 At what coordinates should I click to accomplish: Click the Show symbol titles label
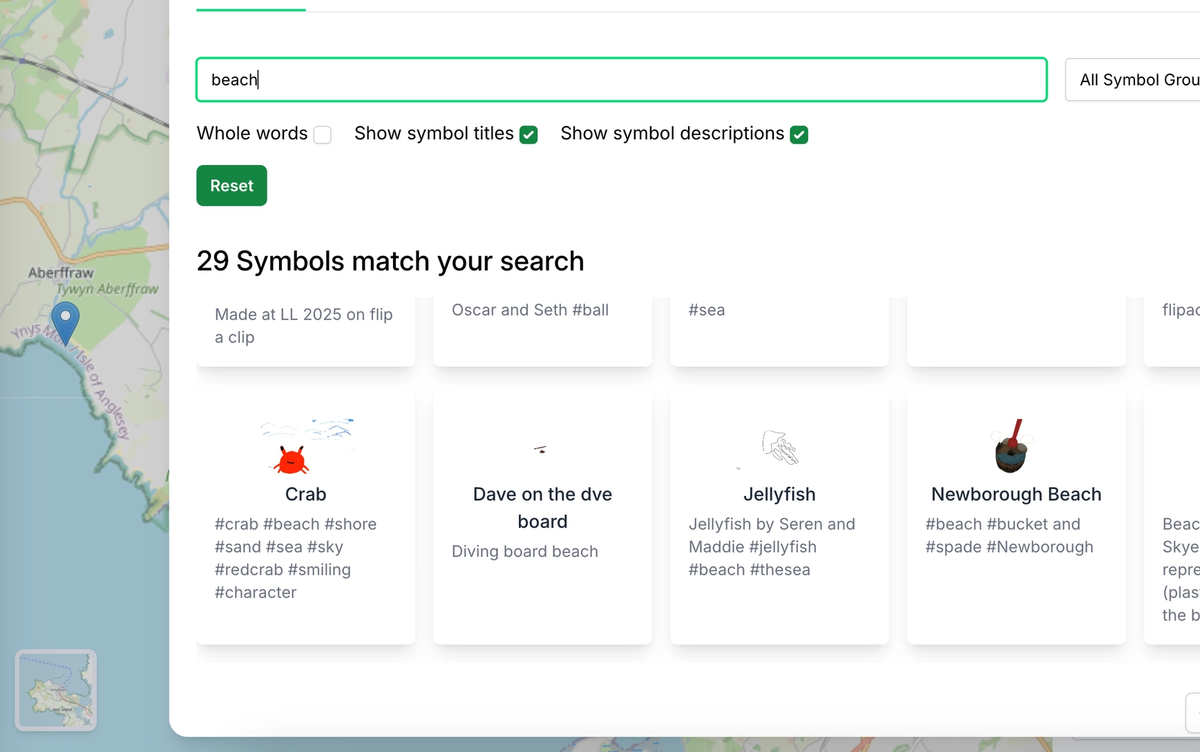(434, 134)
